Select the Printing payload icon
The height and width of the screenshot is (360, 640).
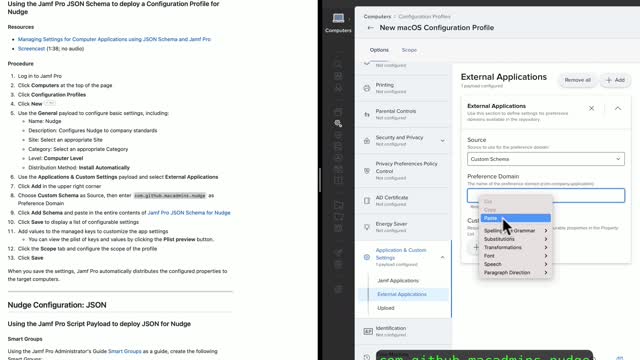[x=367, y=88]
